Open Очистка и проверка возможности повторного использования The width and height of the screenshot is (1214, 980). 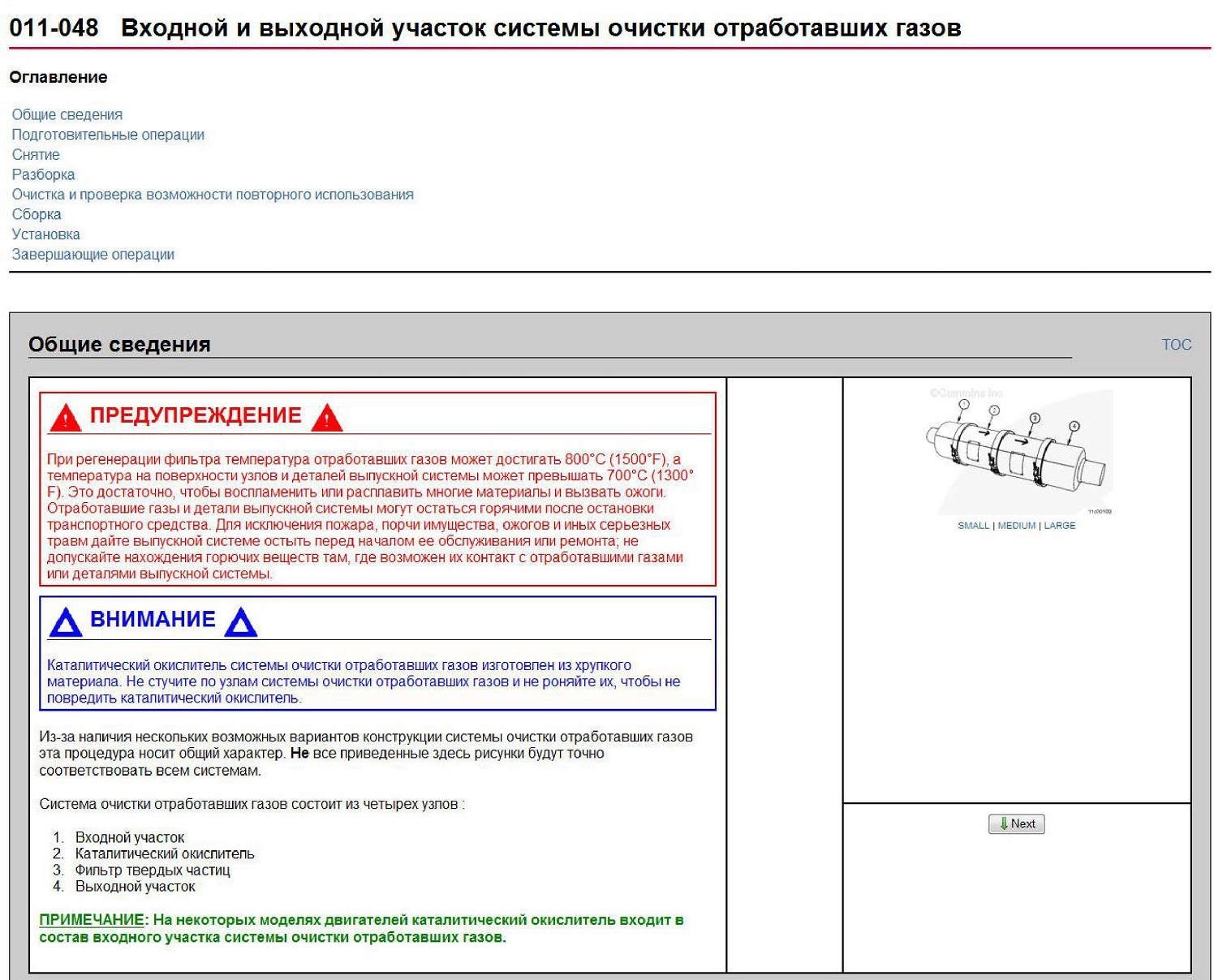(213, 195)
